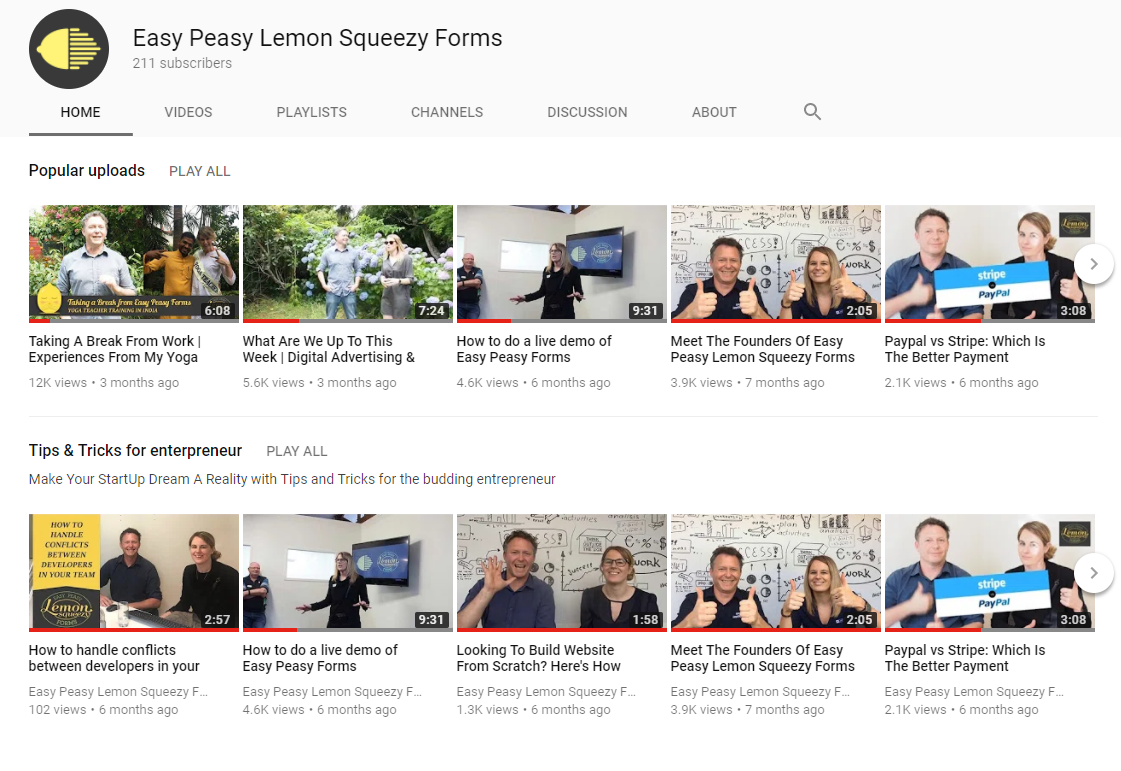The width and height of the screenshot is (1121, 771).
Task: Click the 5.6K views • 3 months ago text
Action: 320,383
